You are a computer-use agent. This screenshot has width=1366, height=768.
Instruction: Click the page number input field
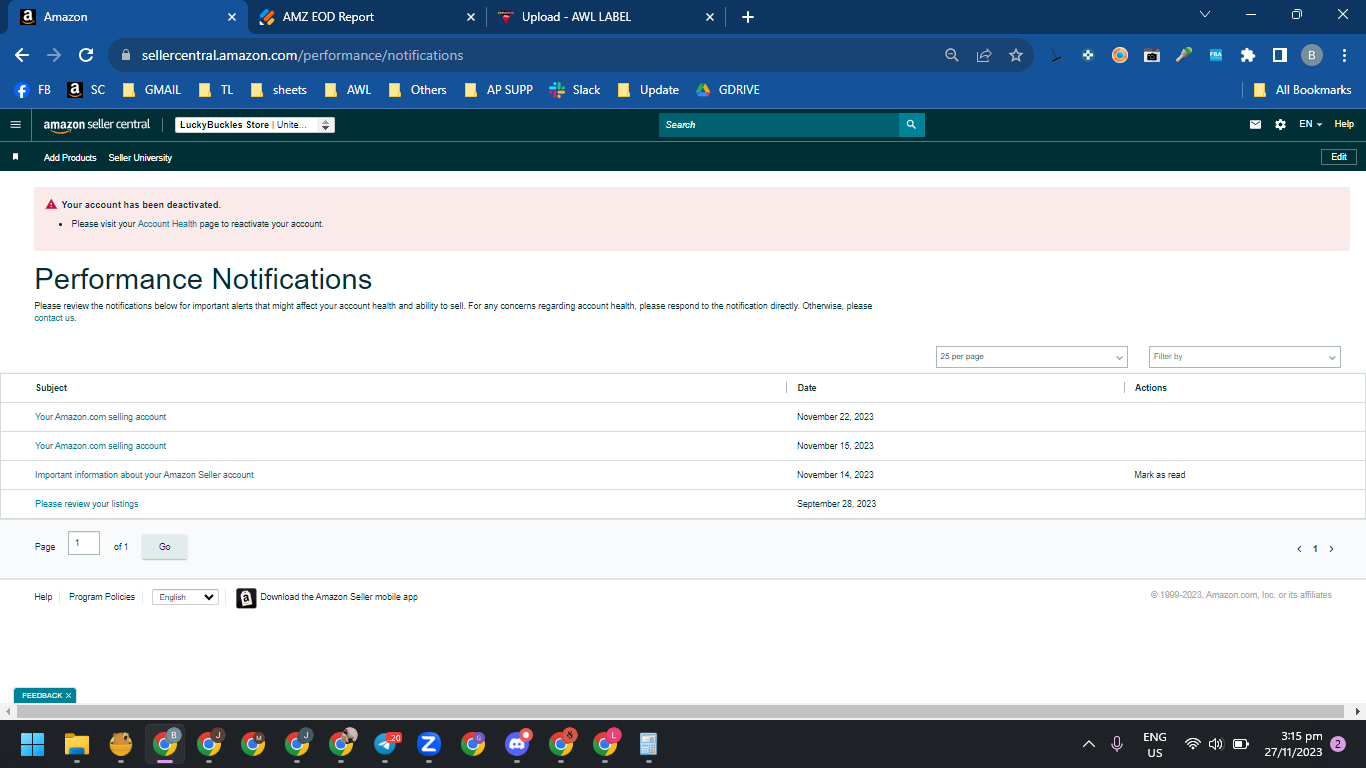(x=84, y=543)
